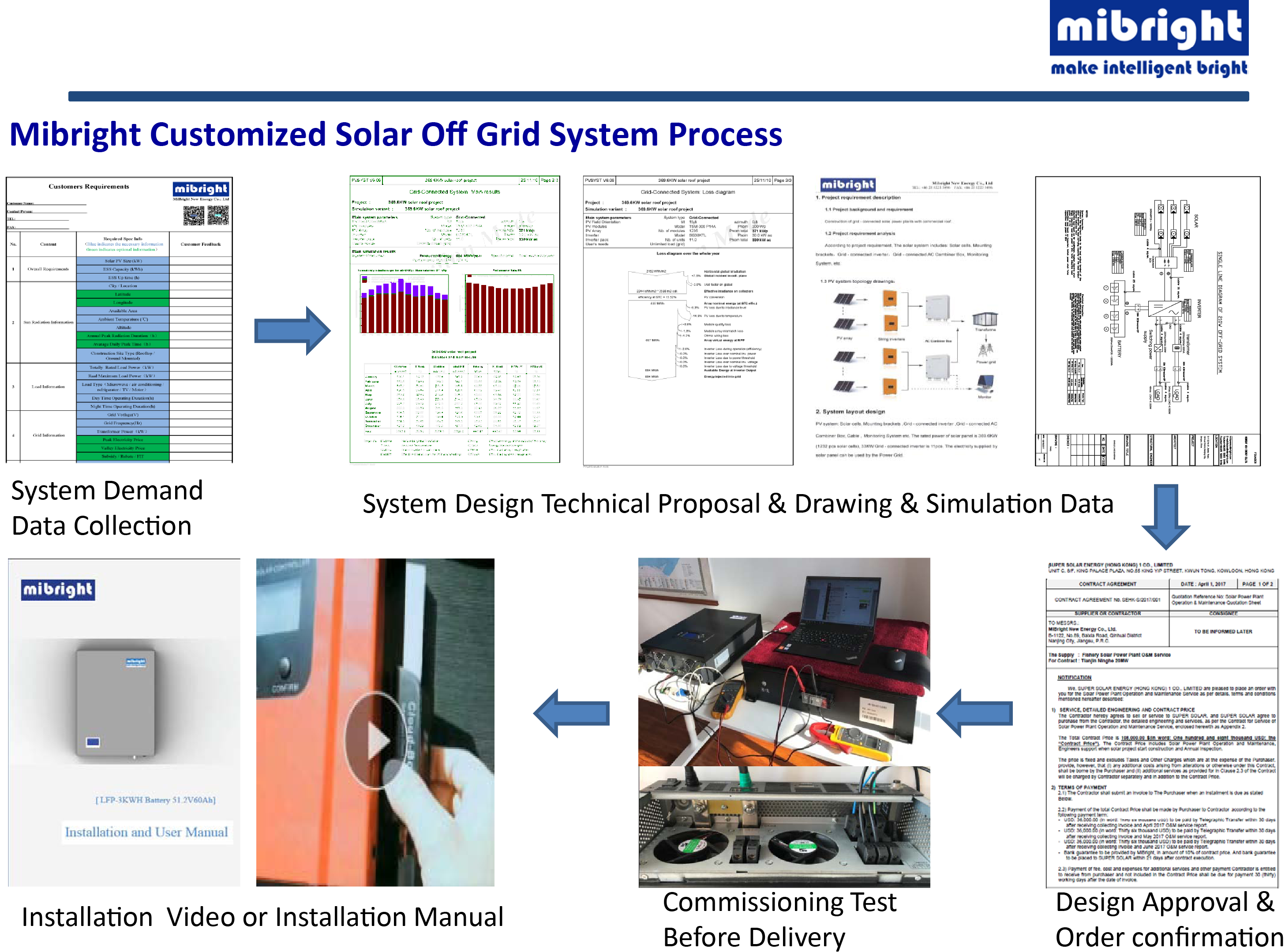Click the green 'Latitude' row
This screenshot has width=1285, height=952.
123,294
